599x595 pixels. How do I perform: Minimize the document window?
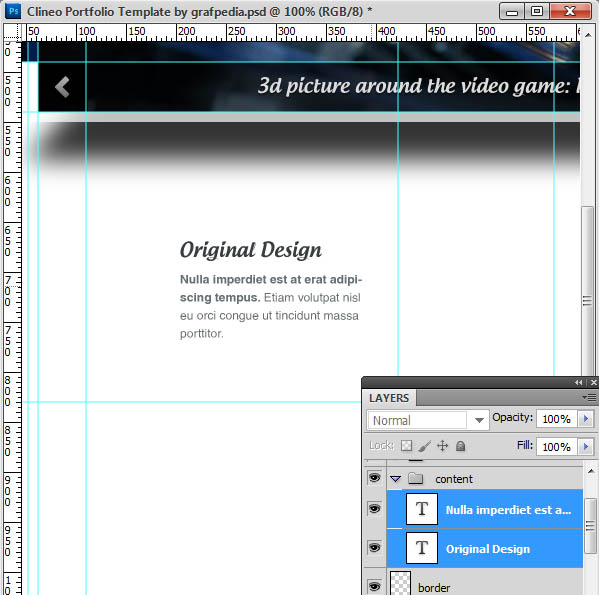click(512, 11)
